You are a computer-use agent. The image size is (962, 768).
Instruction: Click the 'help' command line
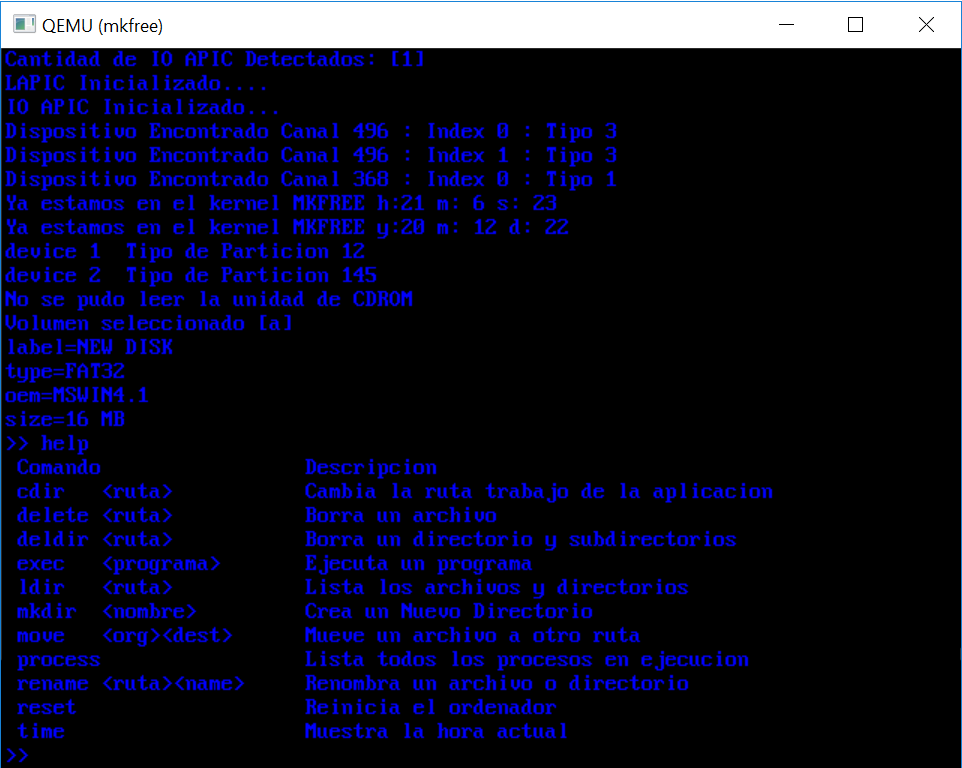[47, 443]
